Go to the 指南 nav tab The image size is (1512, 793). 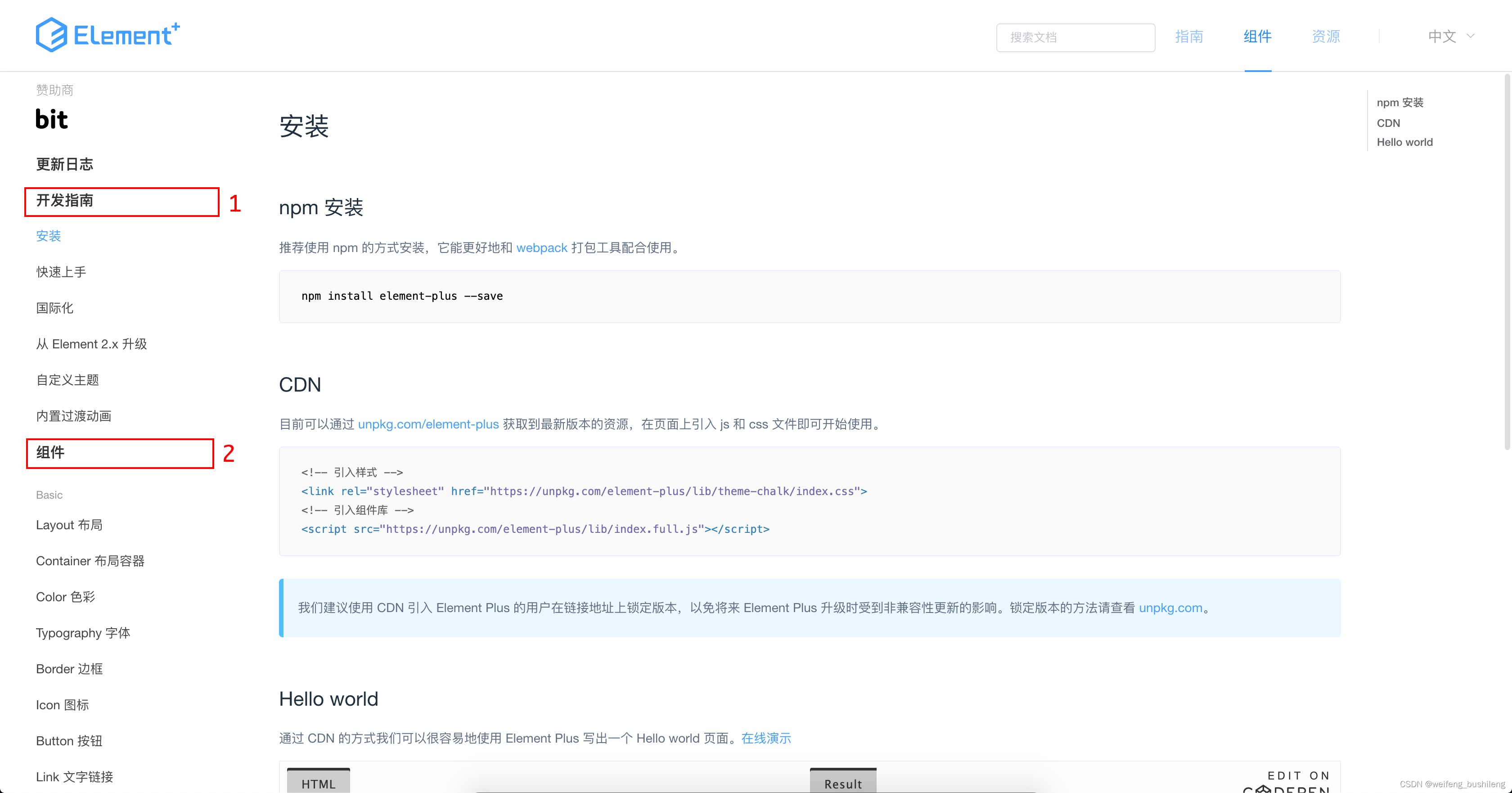pyautogui.click(x=1188, y=36)
